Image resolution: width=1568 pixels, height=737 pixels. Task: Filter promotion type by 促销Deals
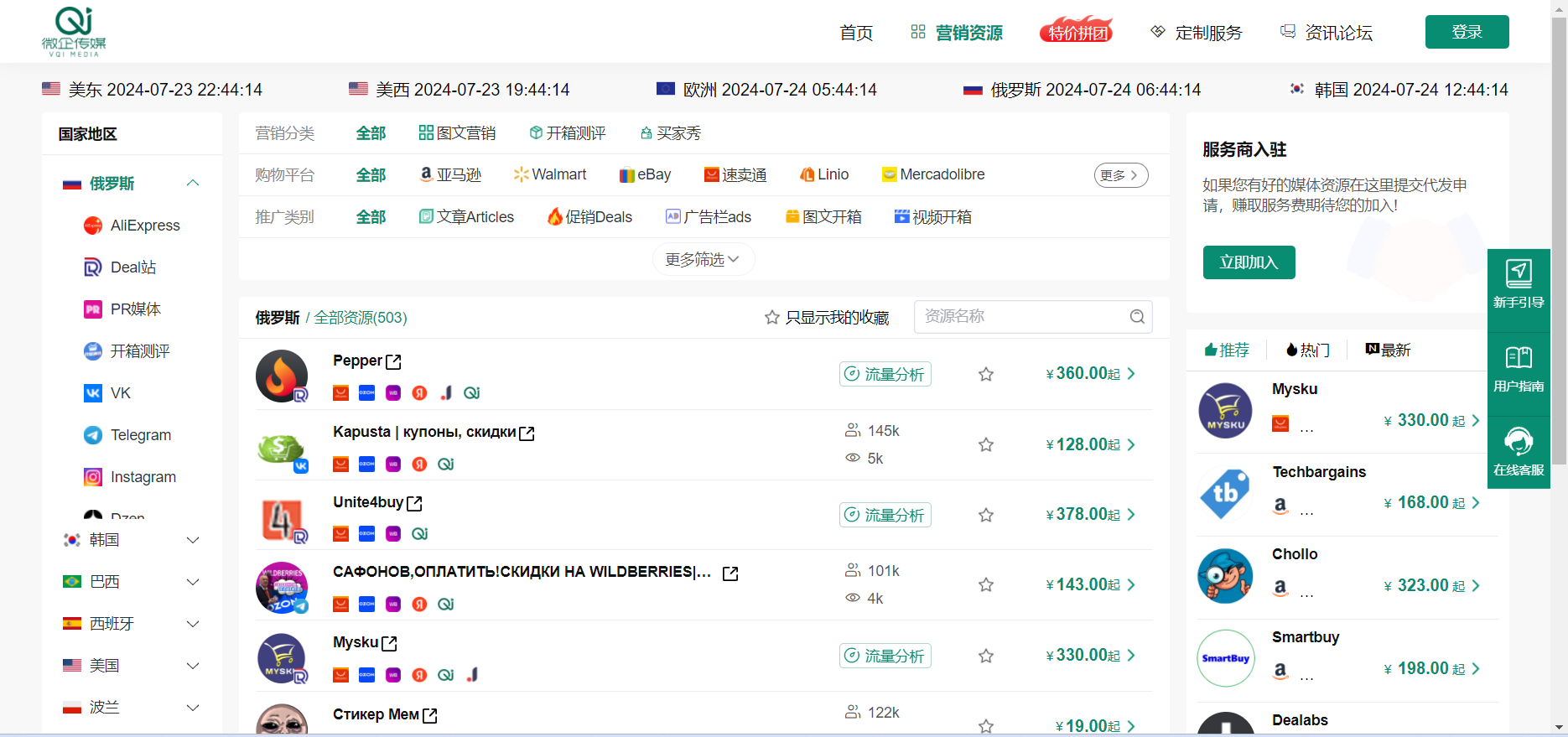[x=589, y=217]
